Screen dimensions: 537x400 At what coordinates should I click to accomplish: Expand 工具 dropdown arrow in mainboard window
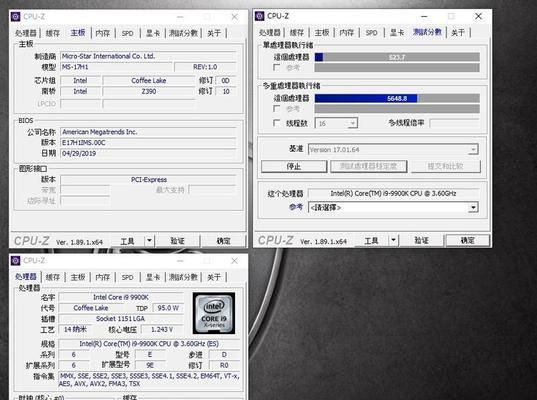(x=149, y=240)
